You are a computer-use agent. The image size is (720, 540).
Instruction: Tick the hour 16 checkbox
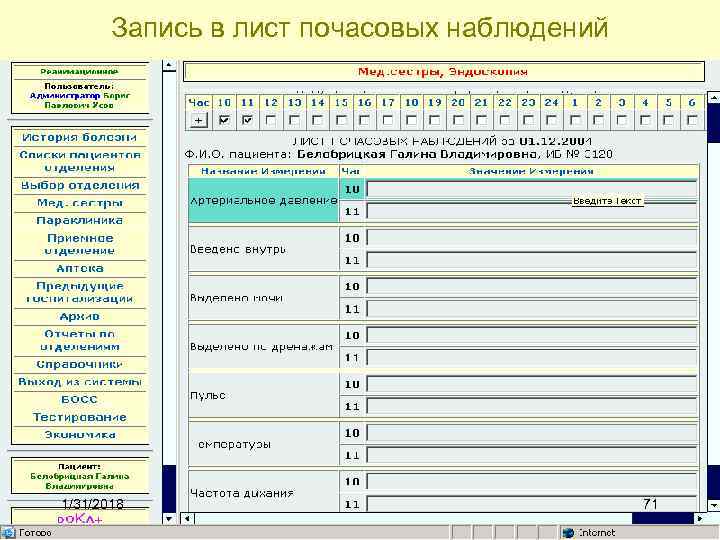tap(364, 120)
